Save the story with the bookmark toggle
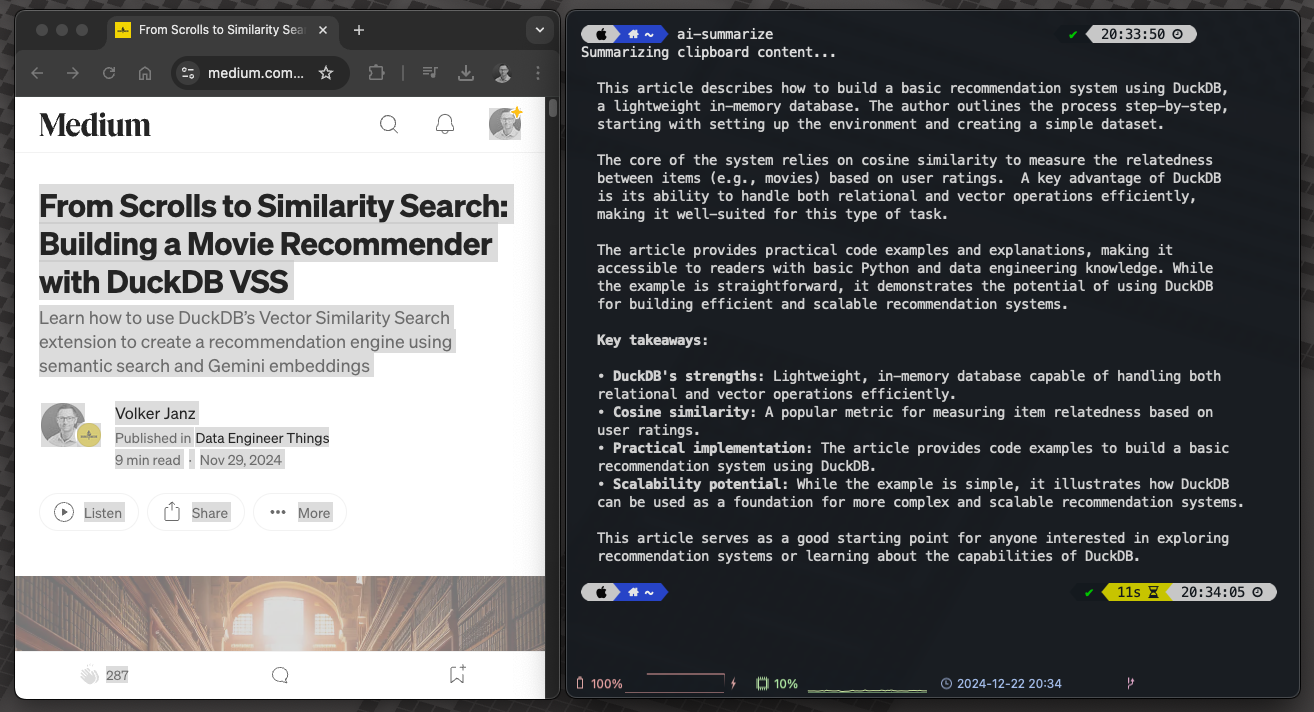 456,675
